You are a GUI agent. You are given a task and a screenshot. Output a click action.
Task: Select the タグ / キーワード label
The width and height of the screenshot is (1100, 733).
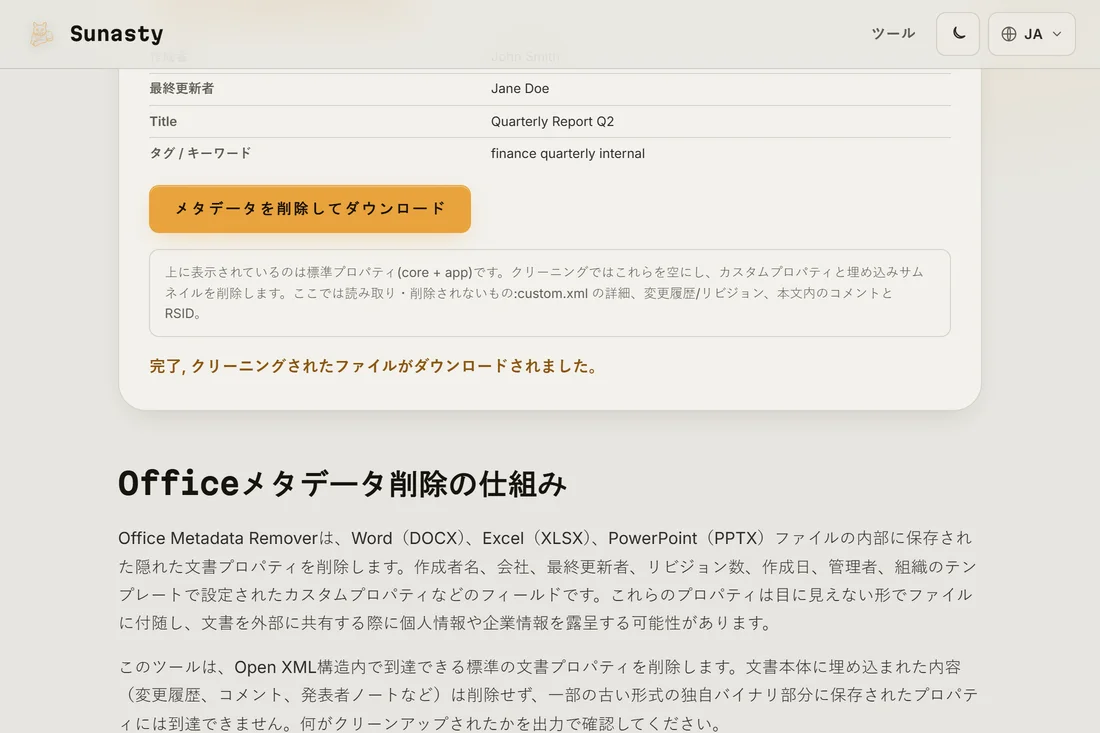[x=200, y=153]
